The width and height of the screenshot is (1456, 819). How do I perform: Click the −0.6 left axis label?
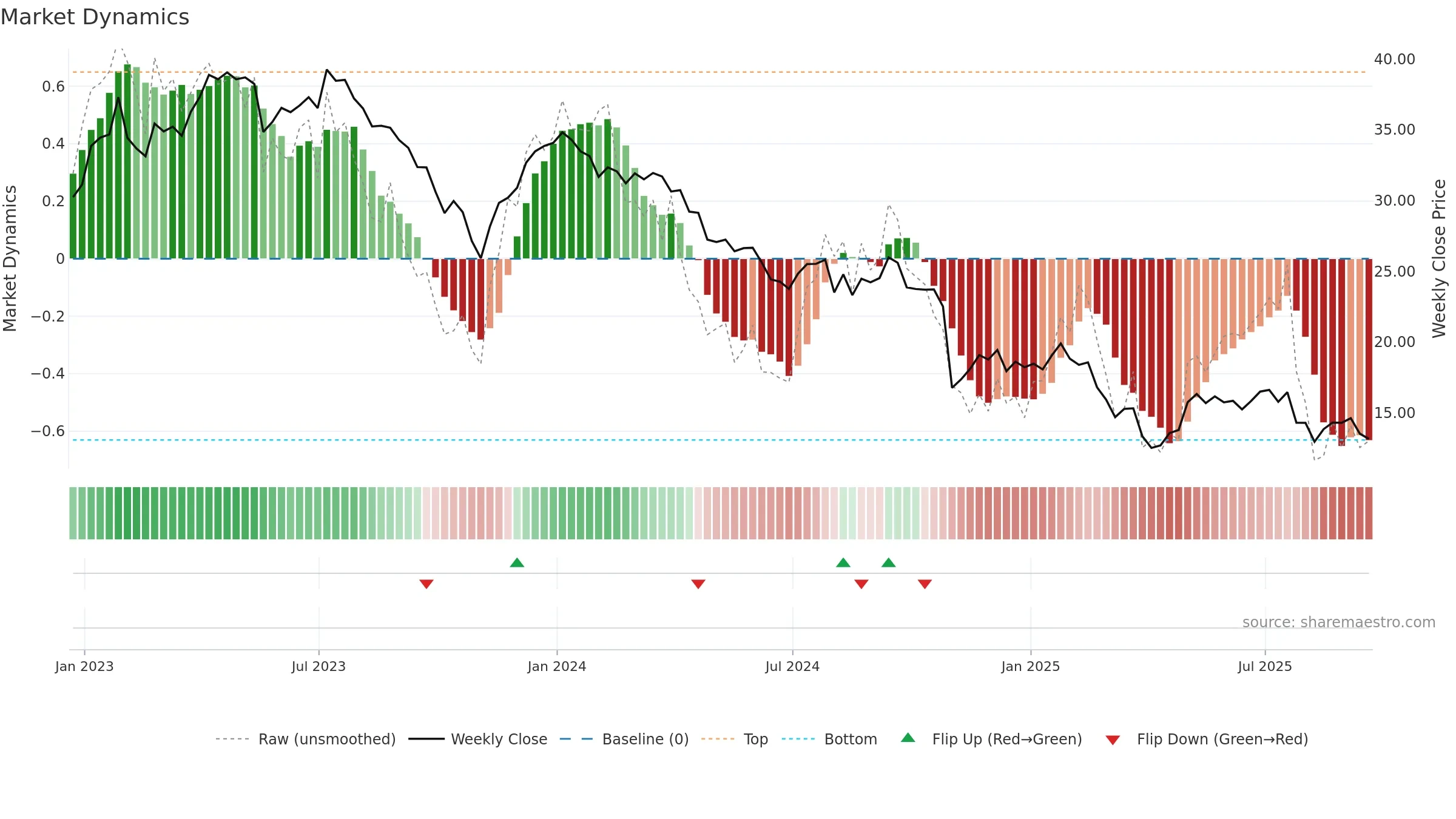[x=48, y=431]
